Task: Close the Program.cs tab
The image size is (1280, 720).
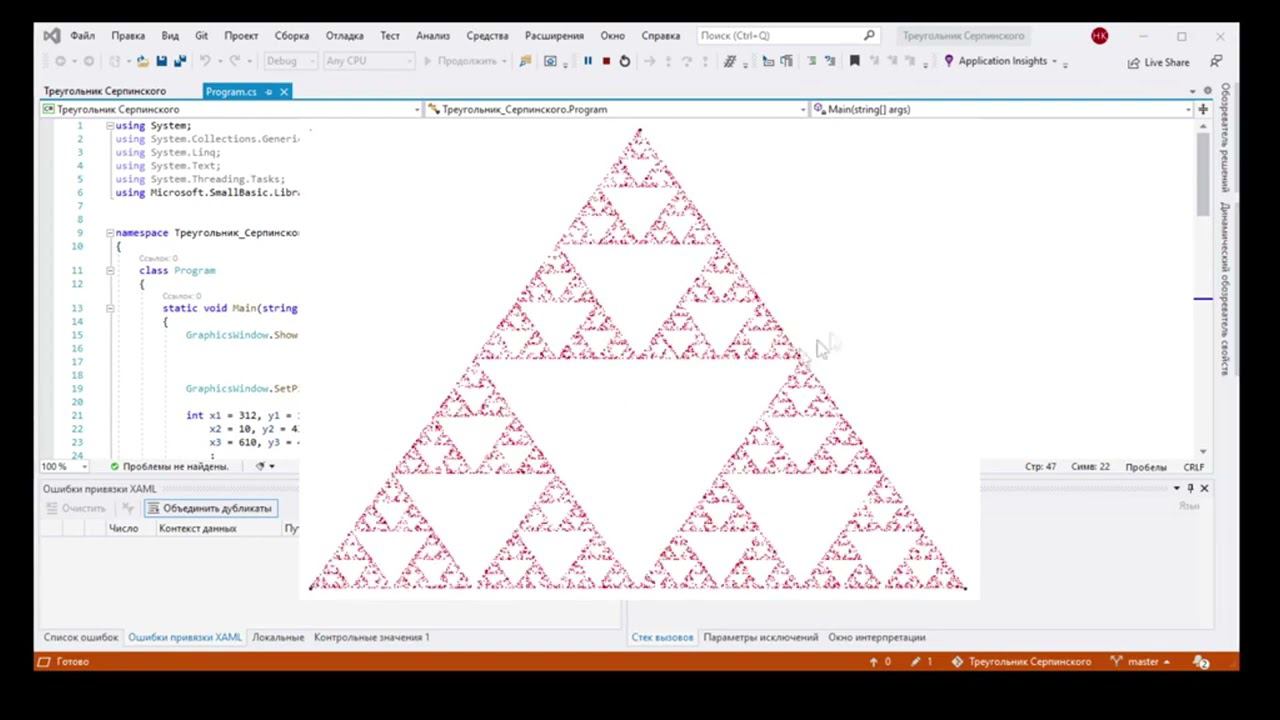Action: click(284, 92)
